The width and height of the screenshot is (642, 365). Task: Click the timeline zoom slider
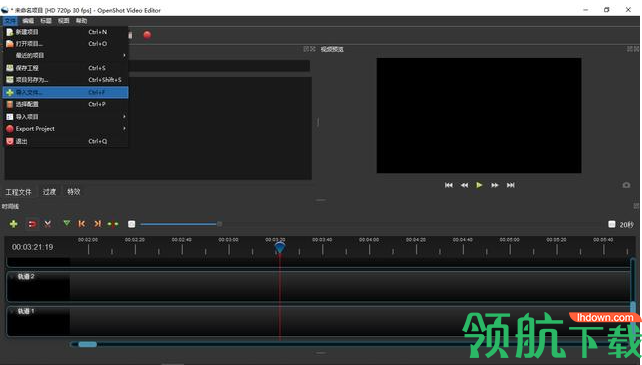[181, 224]
